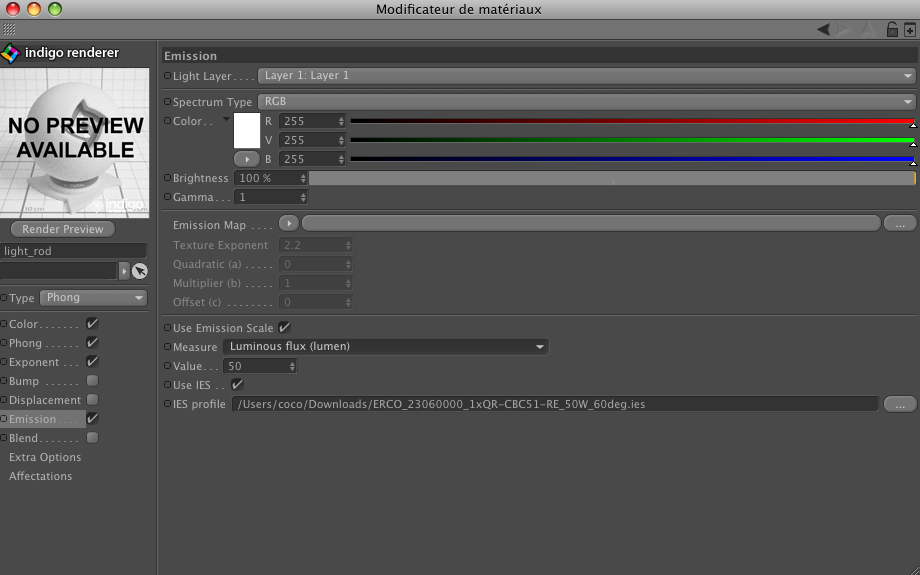Image resolution: width=920 pixels, height=575 pixels.
Task: Click the white color swatch
Action: pos(246,131)
